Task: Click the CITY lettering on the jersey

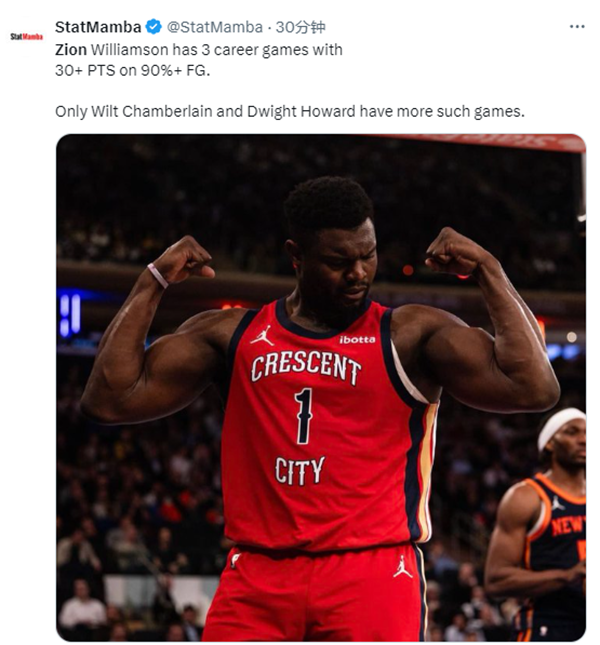Action: pos(300,471)
